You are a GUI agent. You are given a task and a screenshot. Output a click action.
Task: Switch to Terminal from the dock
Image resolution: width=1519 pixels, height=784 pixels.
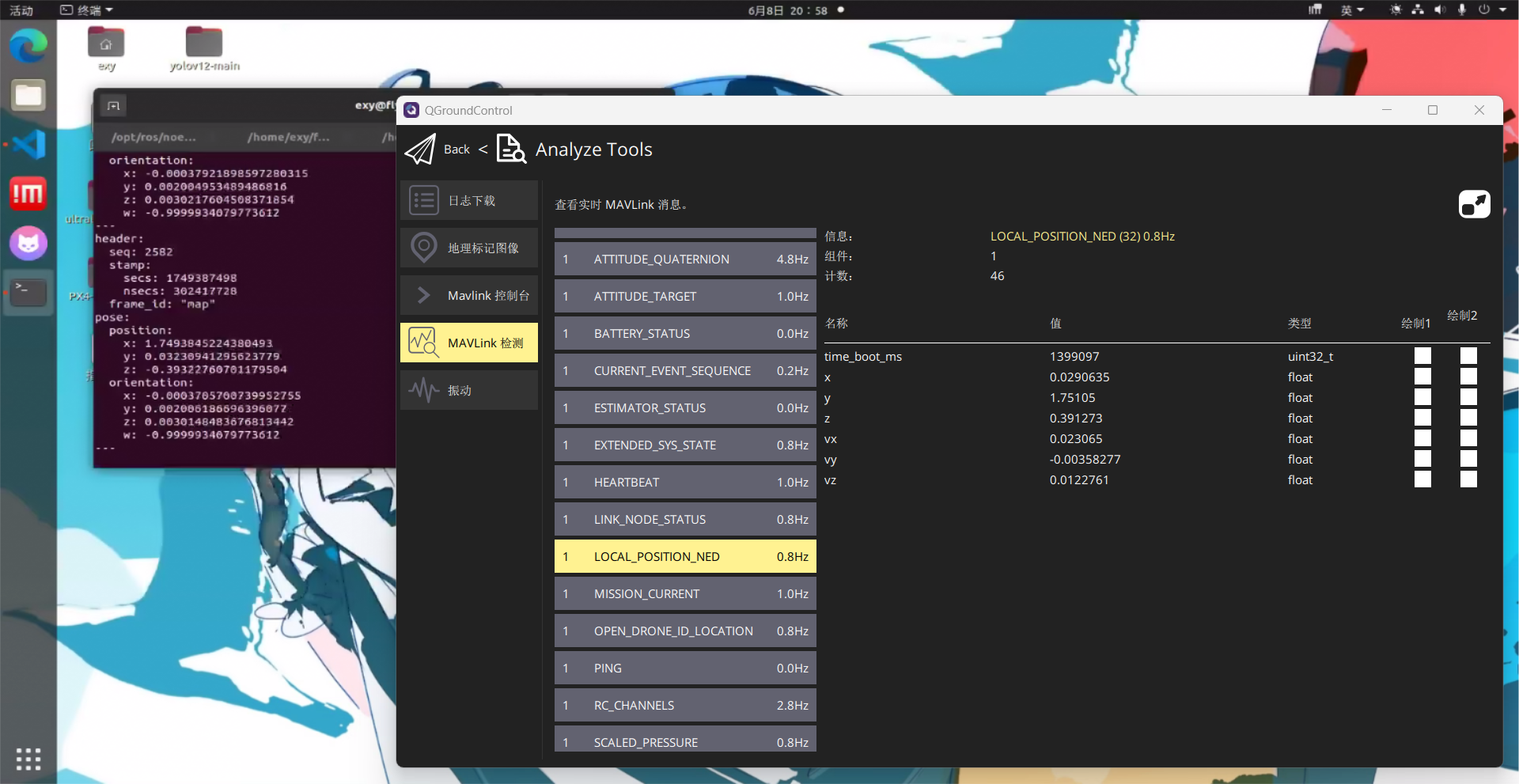(28, 292)
